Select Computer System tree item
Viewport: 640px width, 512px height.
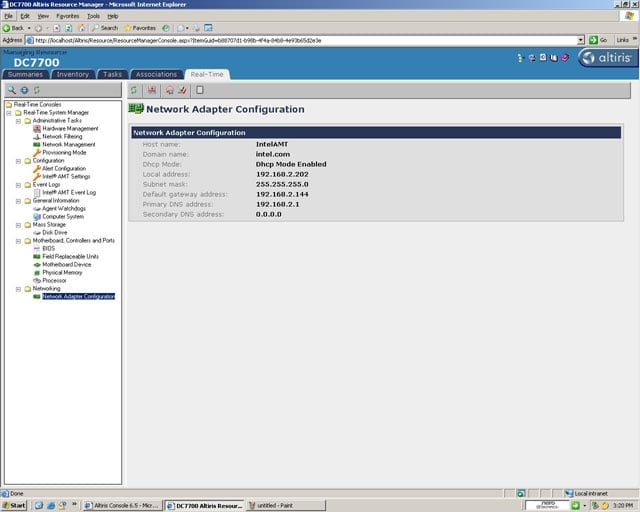pos(63,216)
